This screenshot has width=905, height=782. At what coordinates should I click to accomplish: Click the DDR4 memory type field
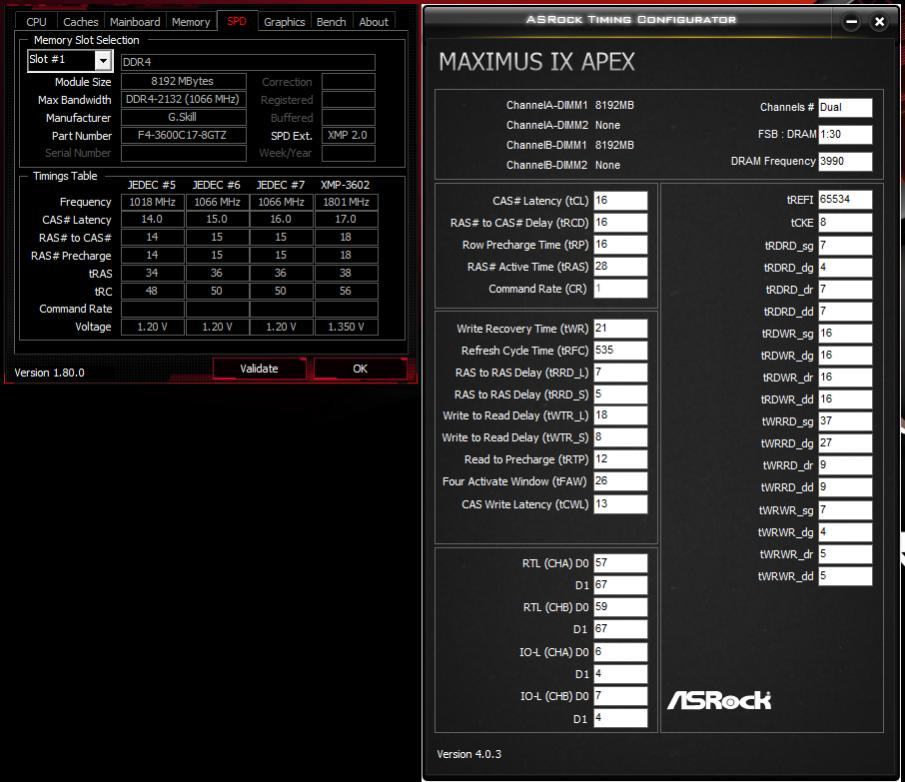tap(248, 62)
